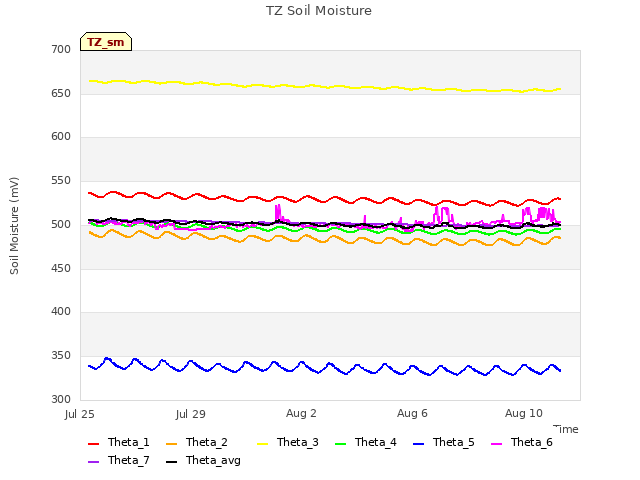
Task: Toggle Theta_3 series in legend
Action: point(288,442)
